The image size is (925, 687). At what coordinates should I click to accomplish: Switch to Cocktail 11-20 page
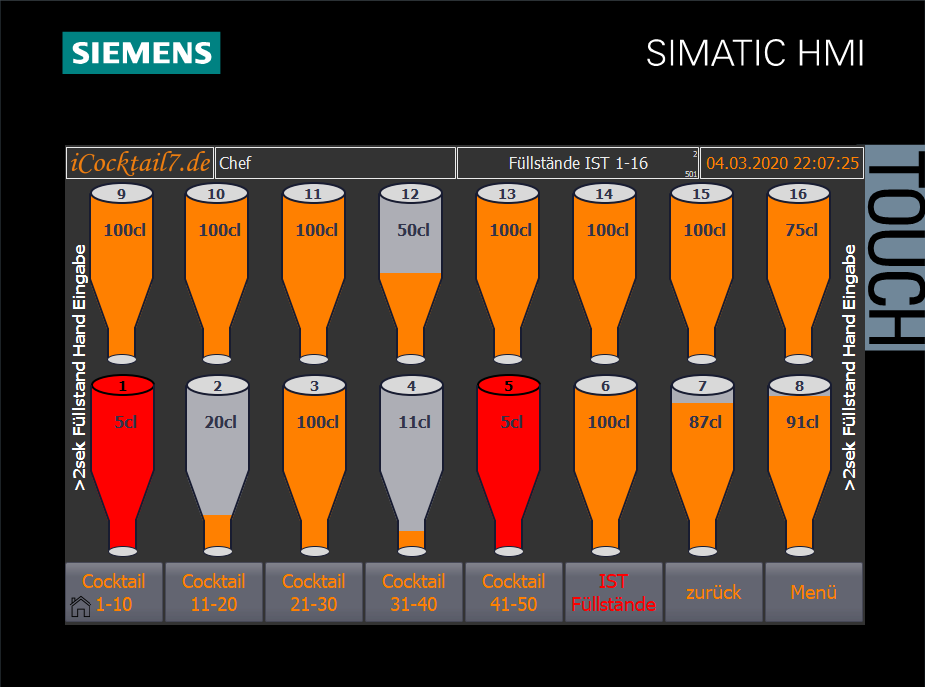click(x=214, y=592)
